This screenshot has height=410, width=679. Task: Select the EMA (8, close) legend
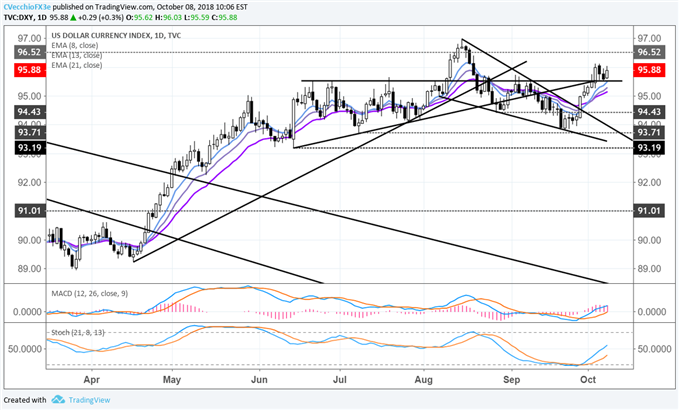(x=74, y=45)
